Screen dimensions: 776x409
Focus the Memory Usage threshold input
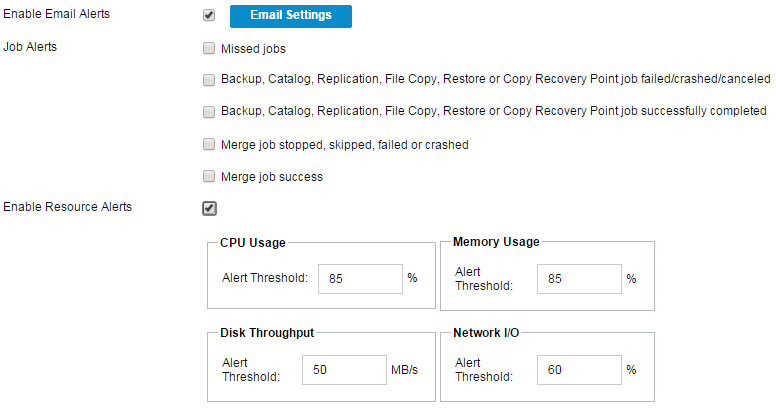coord(578,279)
